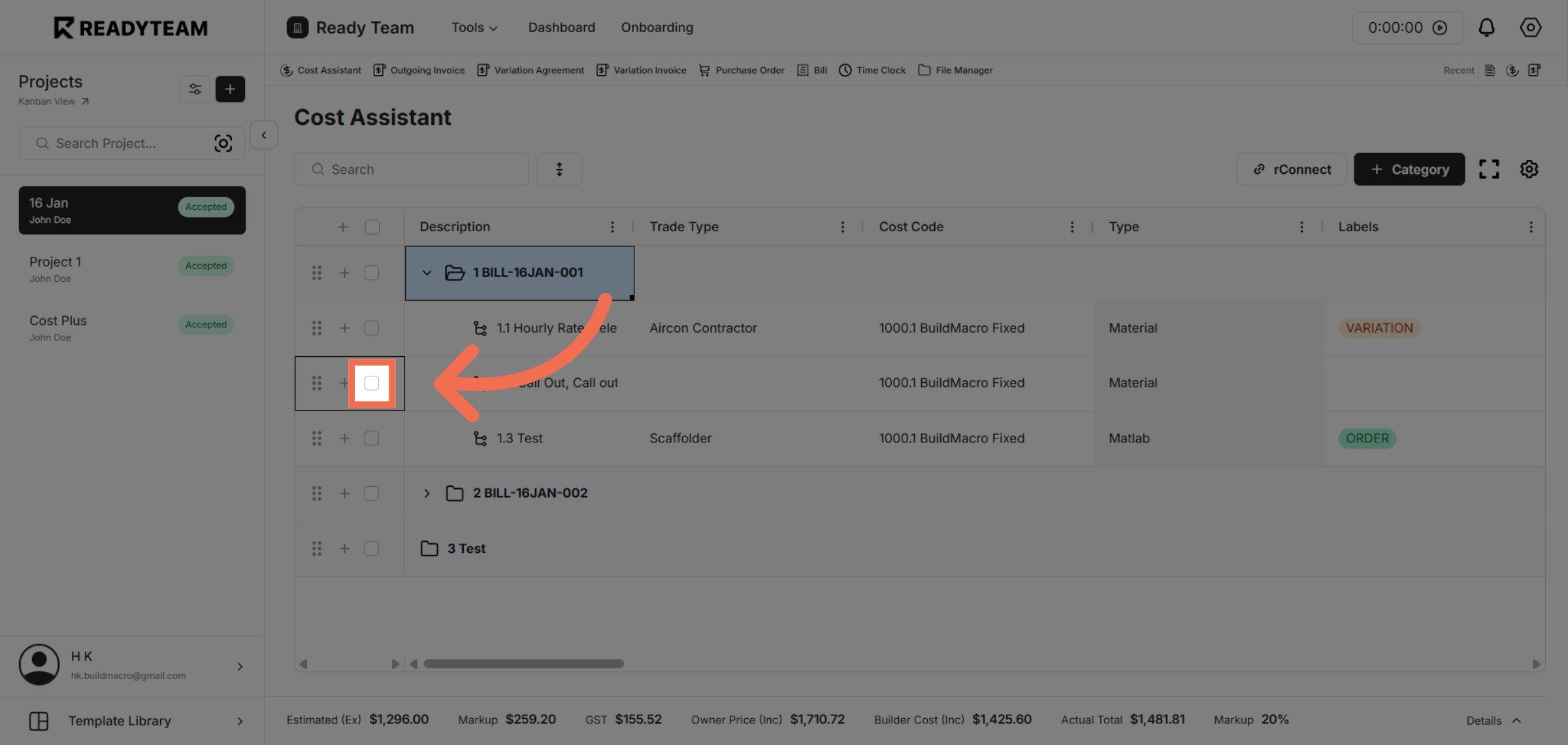Screen dimensions: 1568x745
Task: Add a new Category
Action: tap(1409, 169)
